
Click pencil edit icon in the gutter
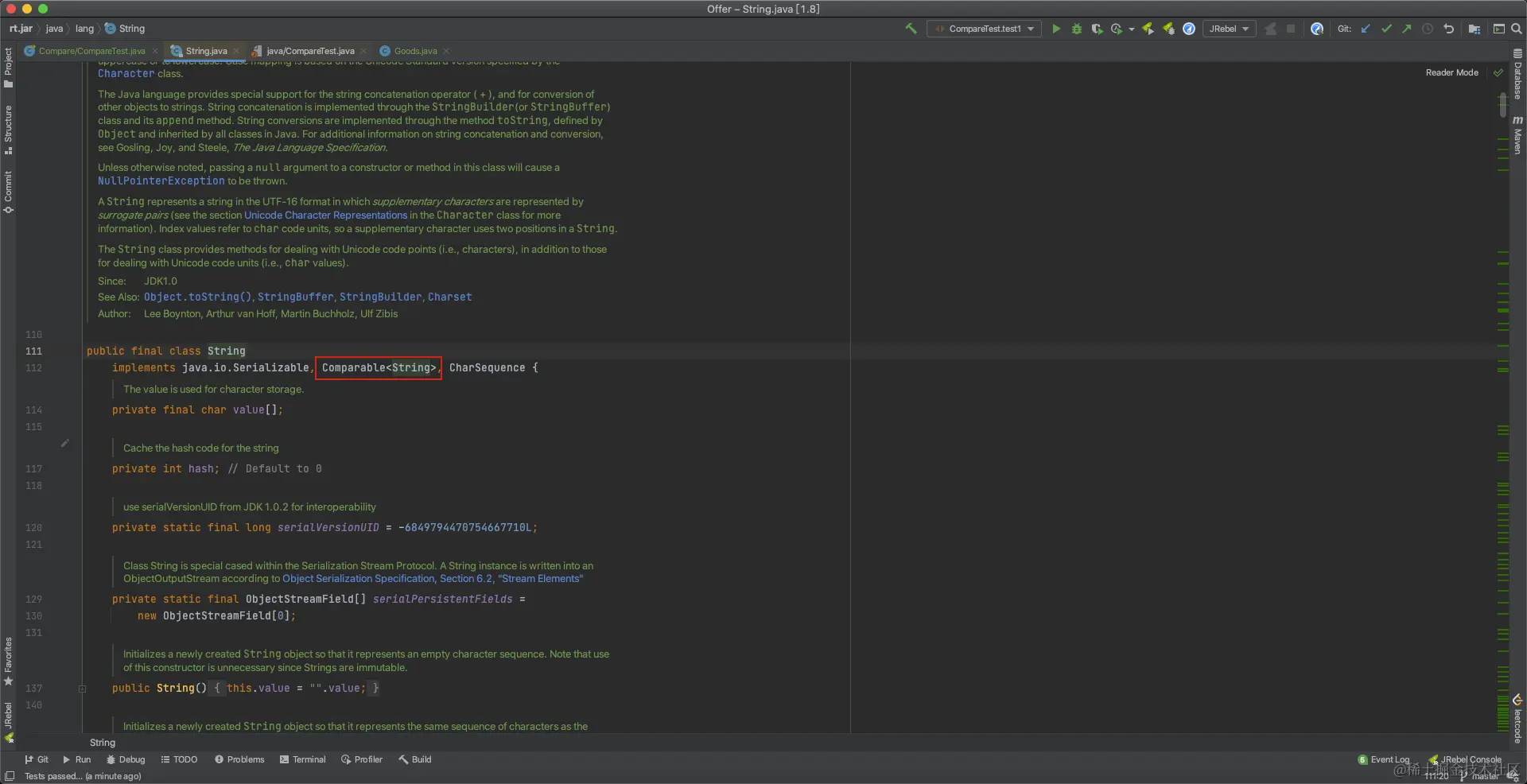[65, 443]
